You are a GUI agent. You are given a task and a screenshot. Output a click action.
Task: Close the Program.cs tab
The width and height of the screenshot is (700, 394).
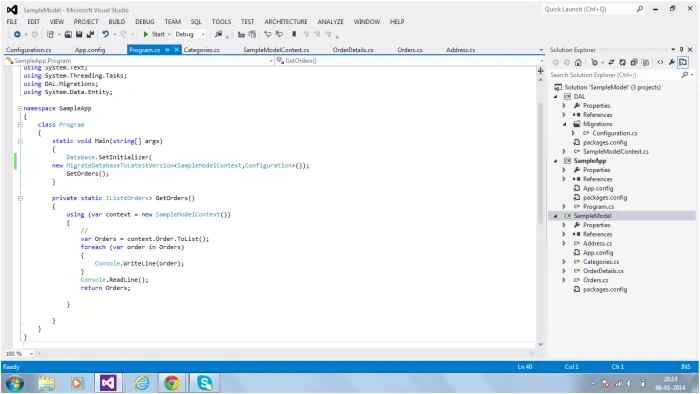click(177, 50)
